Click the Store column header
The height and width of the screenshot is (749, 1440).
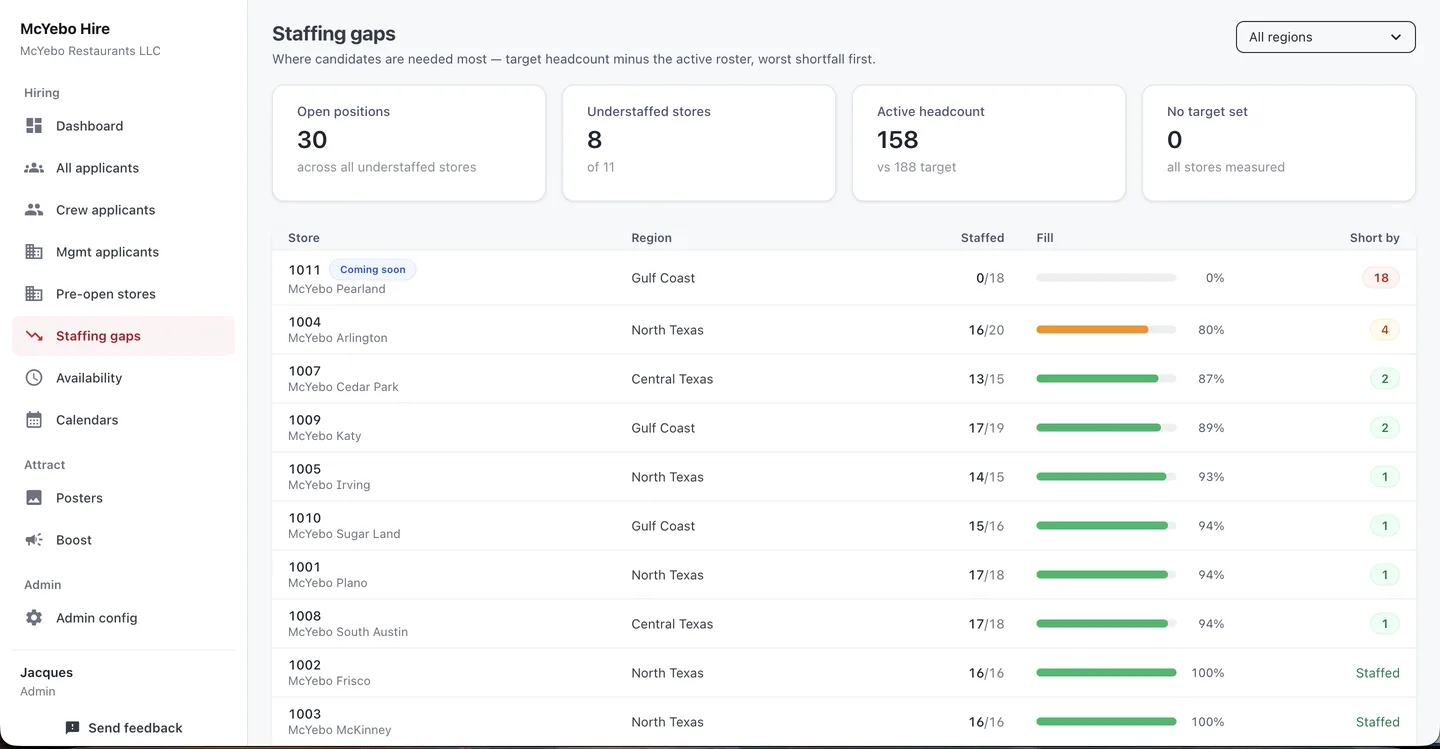point(304,238)
